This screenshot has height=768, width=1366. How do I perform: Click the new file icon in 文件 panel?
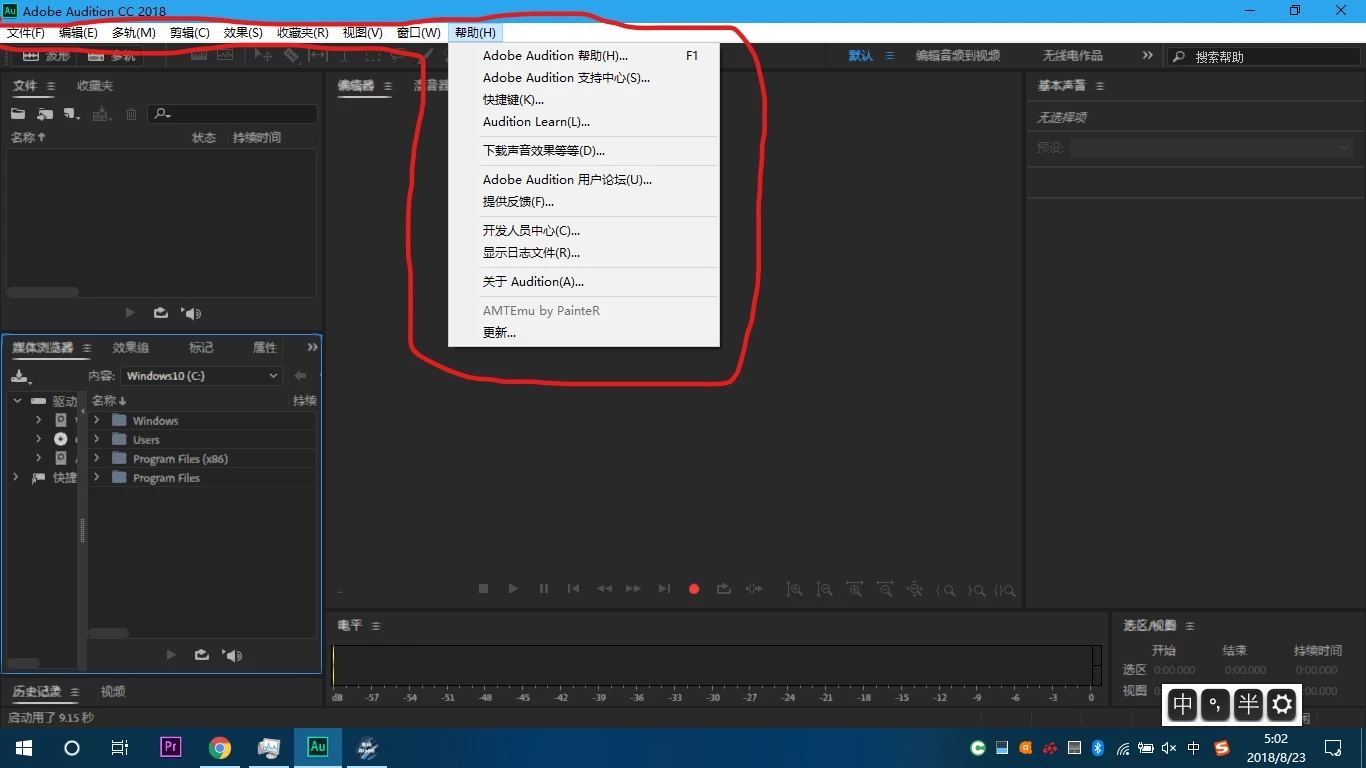[71, 114]
